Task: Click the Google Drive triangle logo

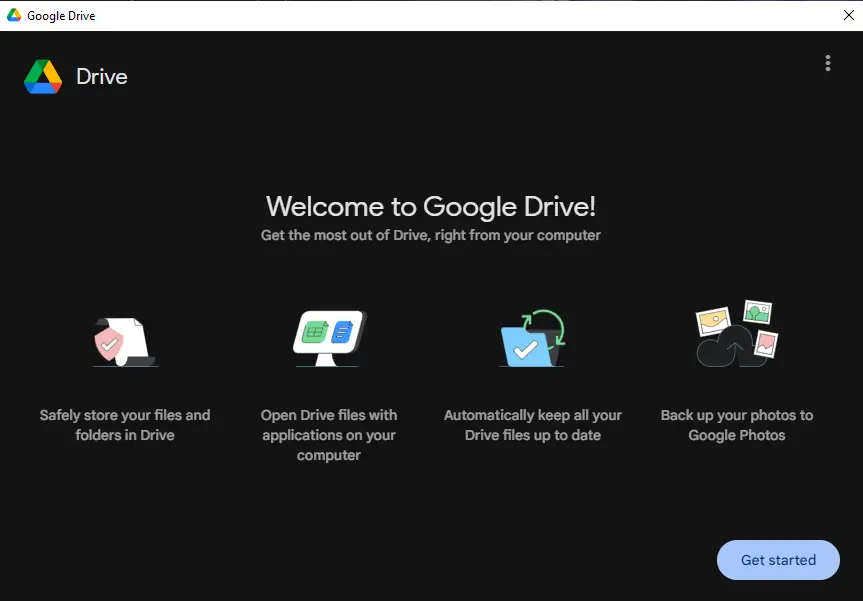Action: tap(44, 76)
